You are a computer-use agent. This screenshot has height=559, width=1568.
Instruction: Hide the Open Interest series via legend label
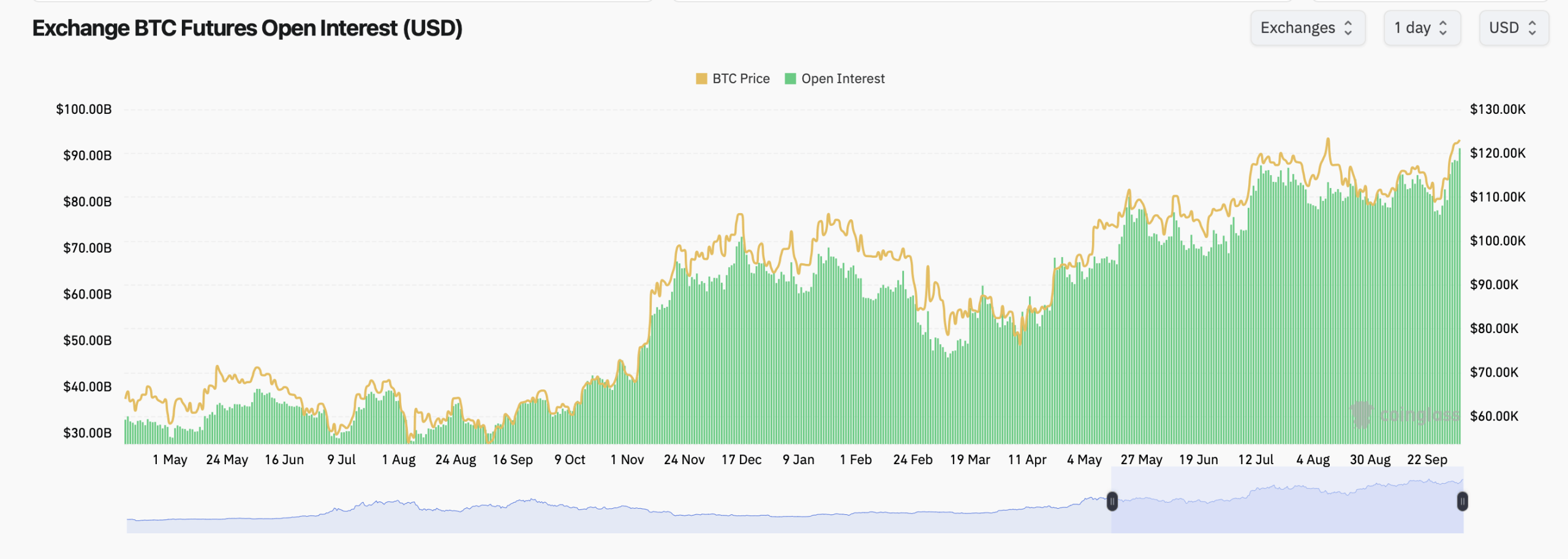pyautogui.click(x=843, y=79)
